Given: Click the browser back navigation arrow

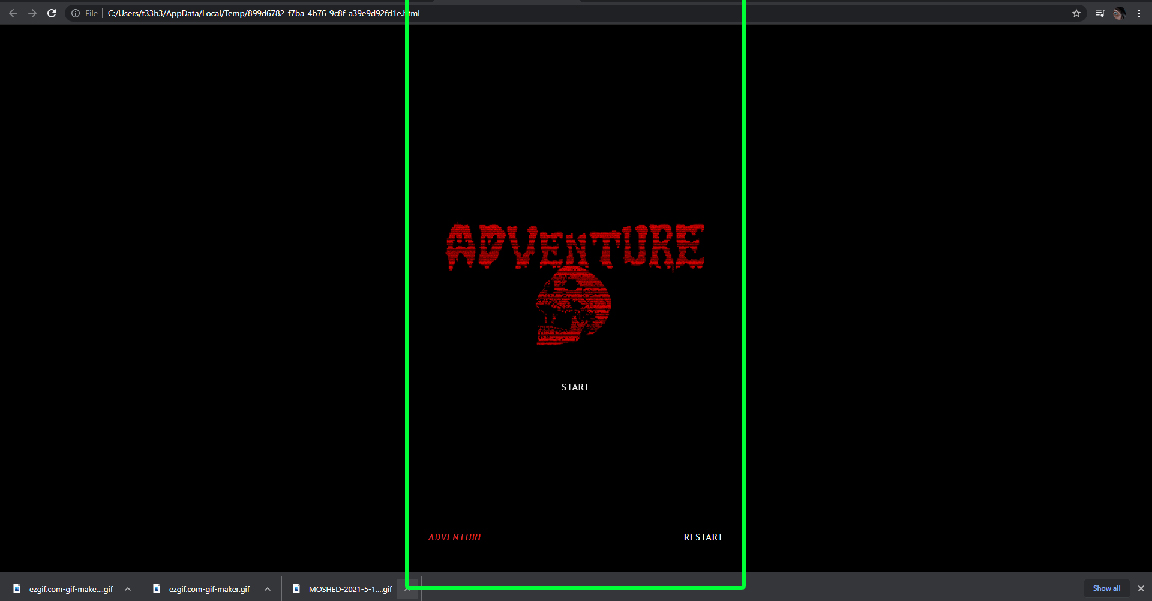Looking at the screenshot, I should coord(14,13).
